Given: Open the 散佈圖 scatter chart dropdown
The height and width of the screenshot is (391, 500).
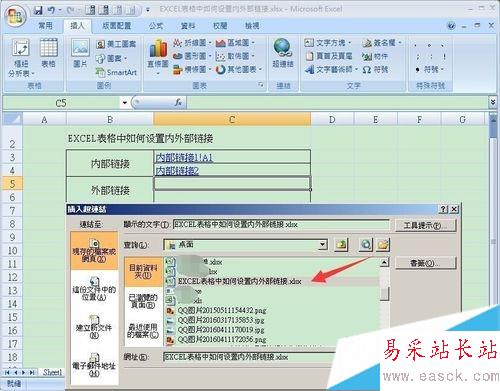Looking at the screenshot, I should (x=235, y=56).
